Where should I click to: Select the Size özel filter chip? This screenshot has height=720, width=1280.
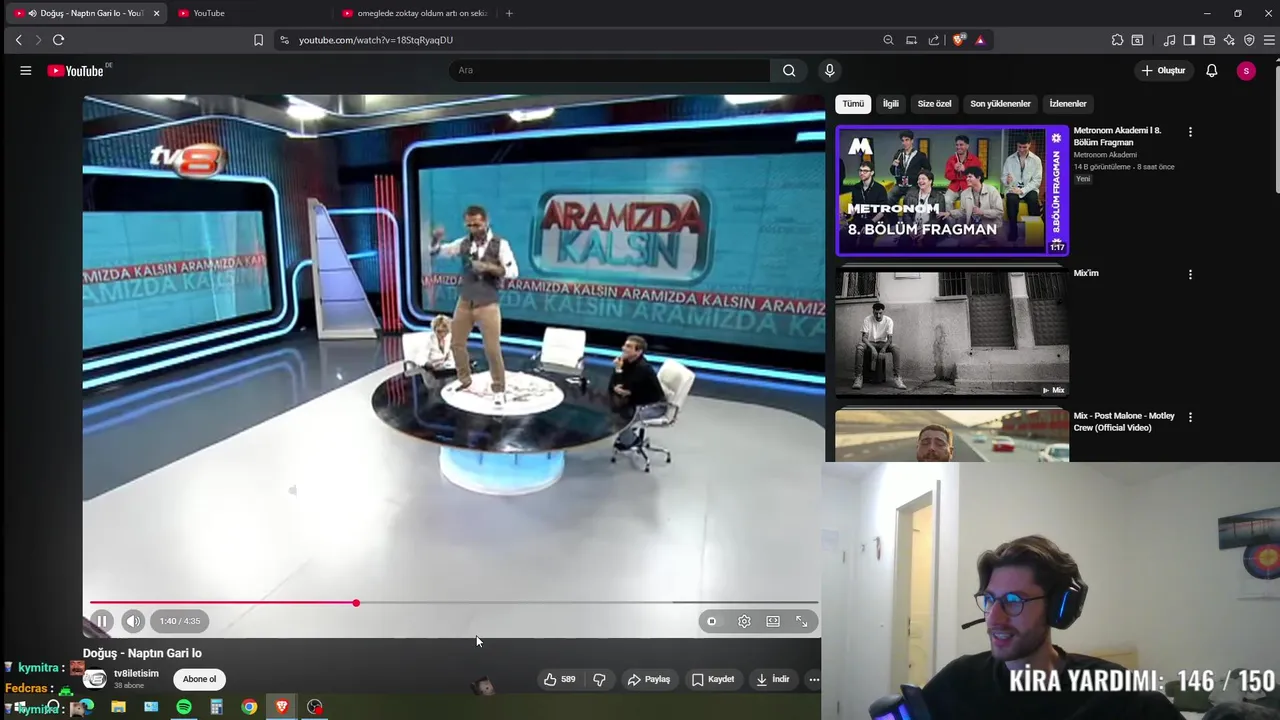click(x=934, y=104)
